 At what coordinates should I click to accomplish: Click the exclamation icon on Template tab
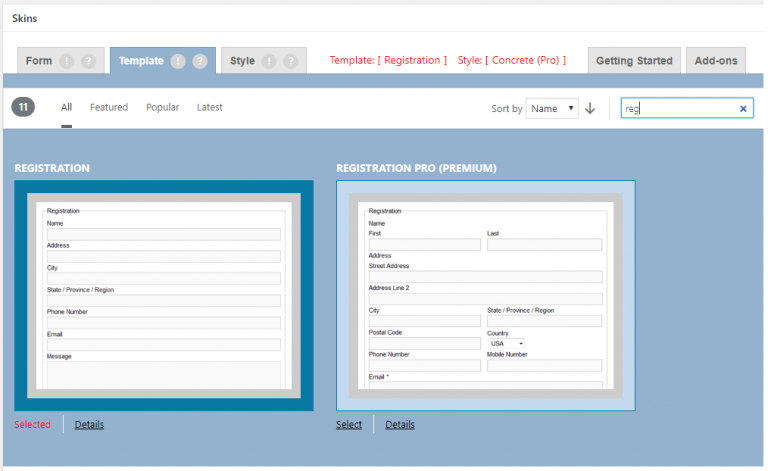point(178,61)
